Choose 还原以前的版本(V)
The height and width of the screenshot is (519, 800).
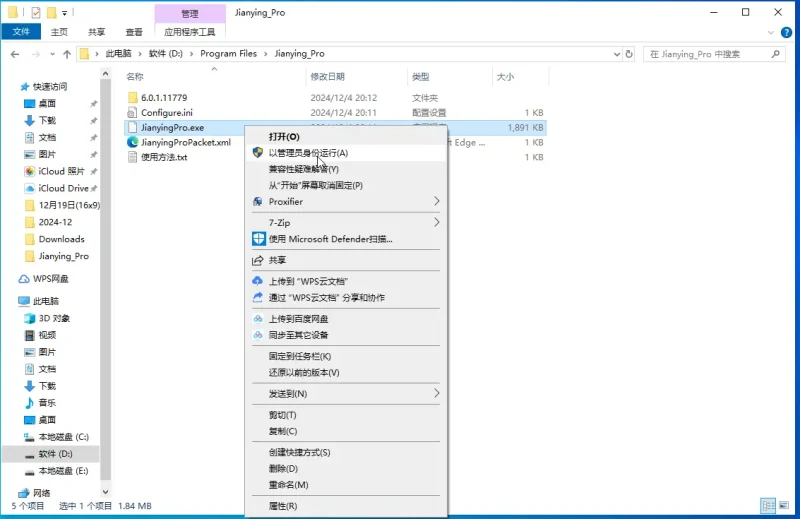346,373
